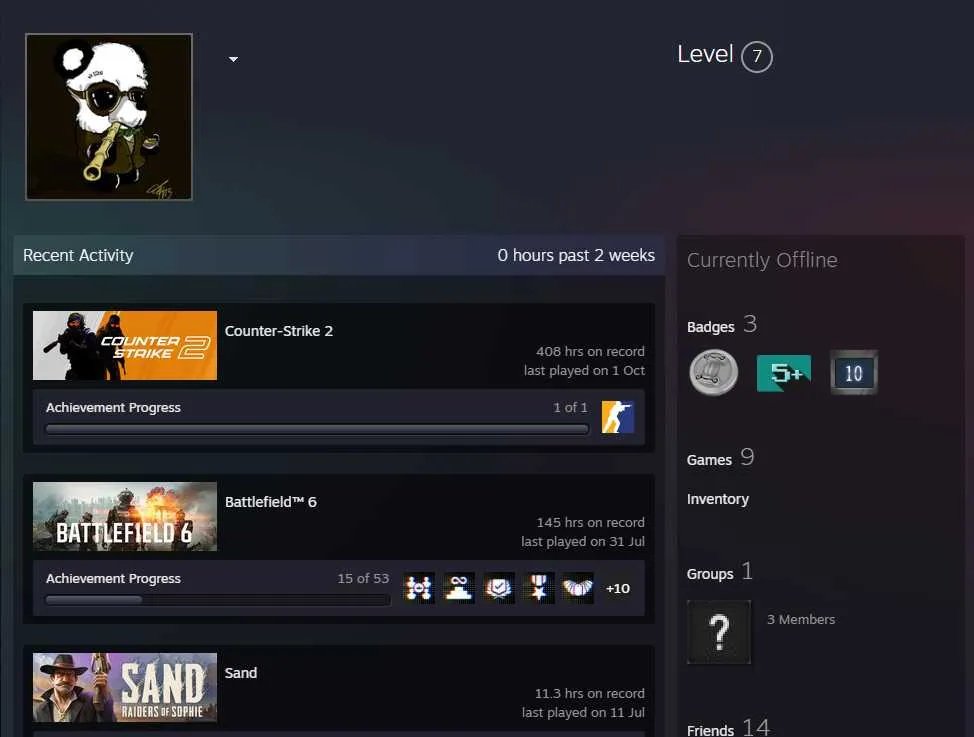The image size is (974, 737).
Task: Open the Sand game title link
Action: pyautogui.click(x=241, y=672)
